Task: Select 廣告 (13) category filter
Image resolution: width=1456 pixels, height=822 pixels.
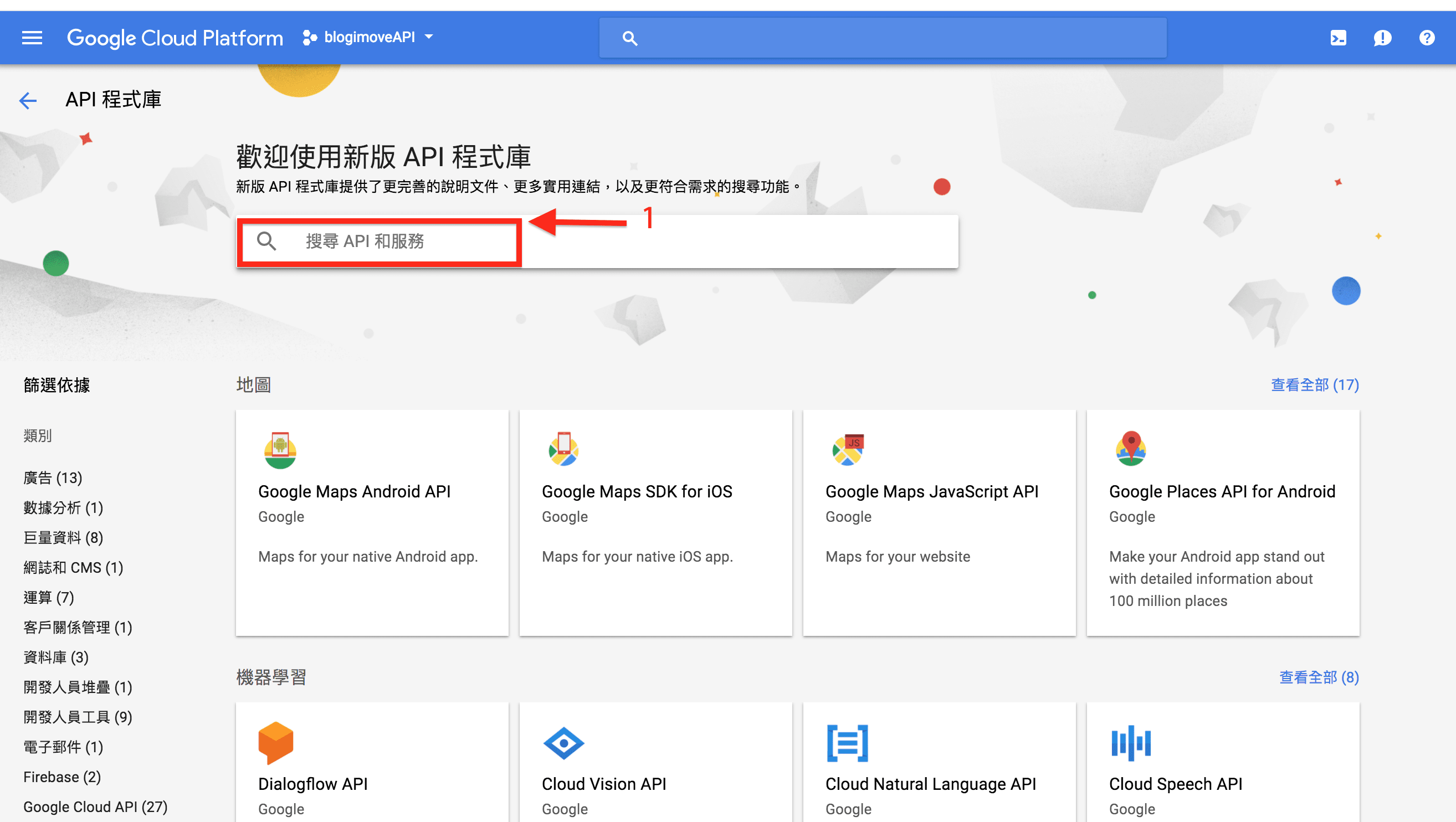Action: coord(52,476)
